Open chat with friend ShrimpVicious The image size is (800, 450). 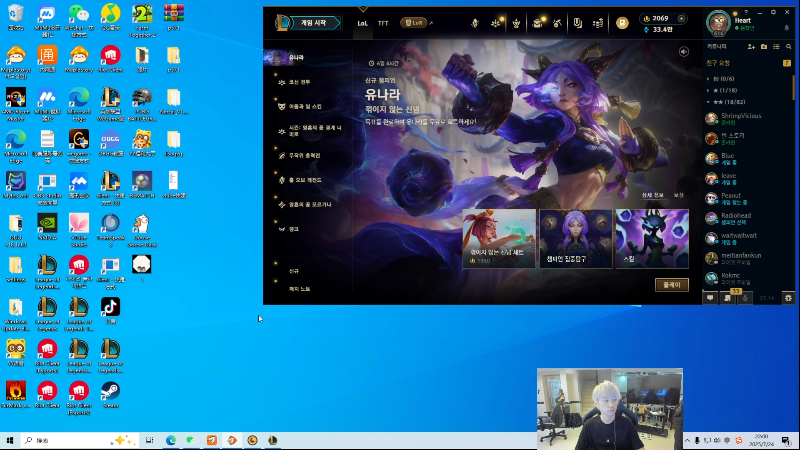(x=748, y=119)
